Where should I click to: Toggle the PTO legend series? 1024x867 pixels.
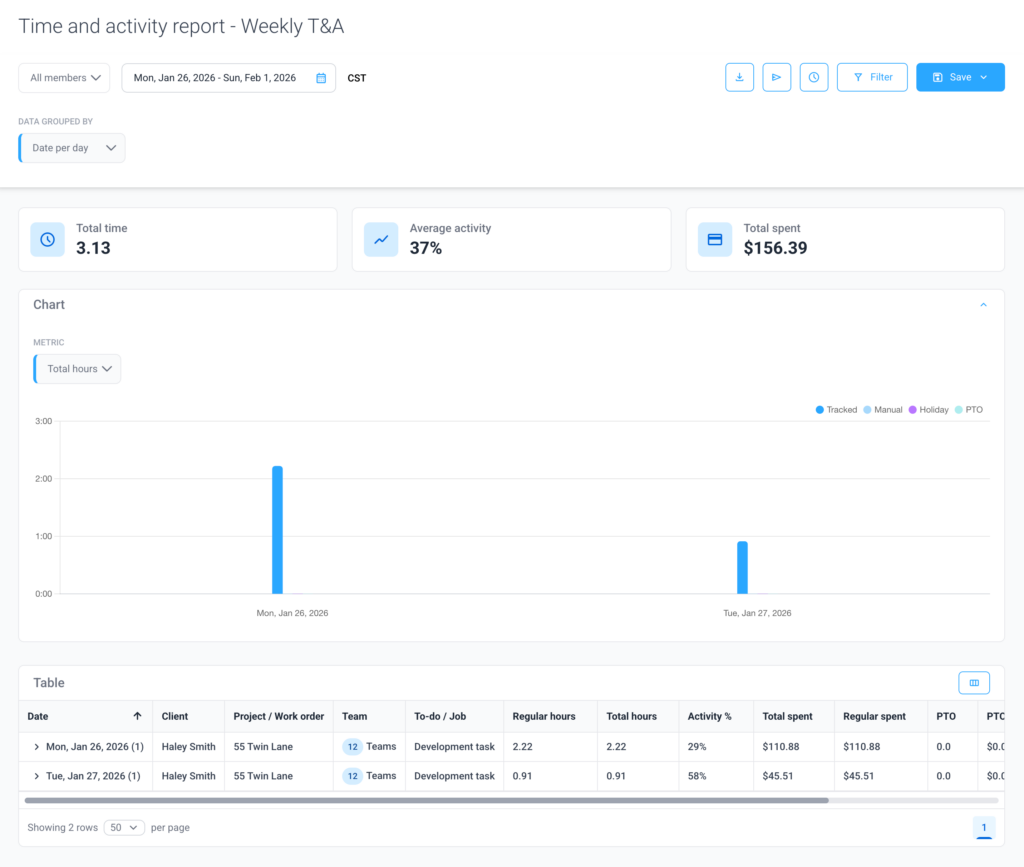coord(969,410)
